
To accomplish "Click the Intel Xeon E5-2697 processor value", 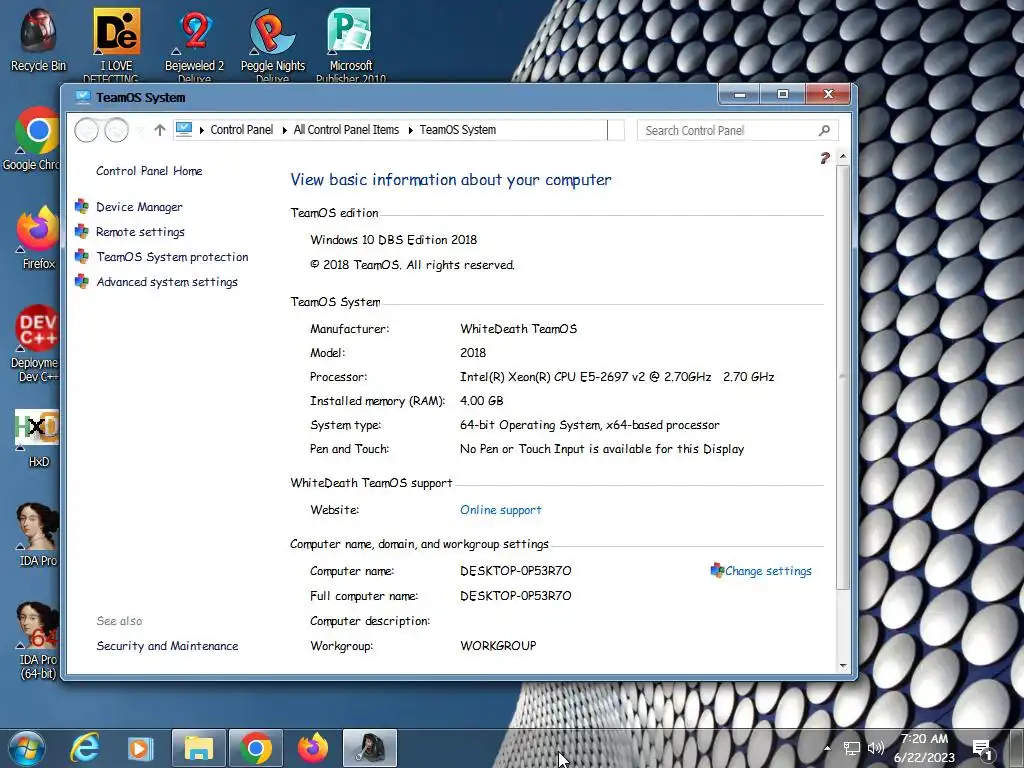I will click(x=617, y=377).
